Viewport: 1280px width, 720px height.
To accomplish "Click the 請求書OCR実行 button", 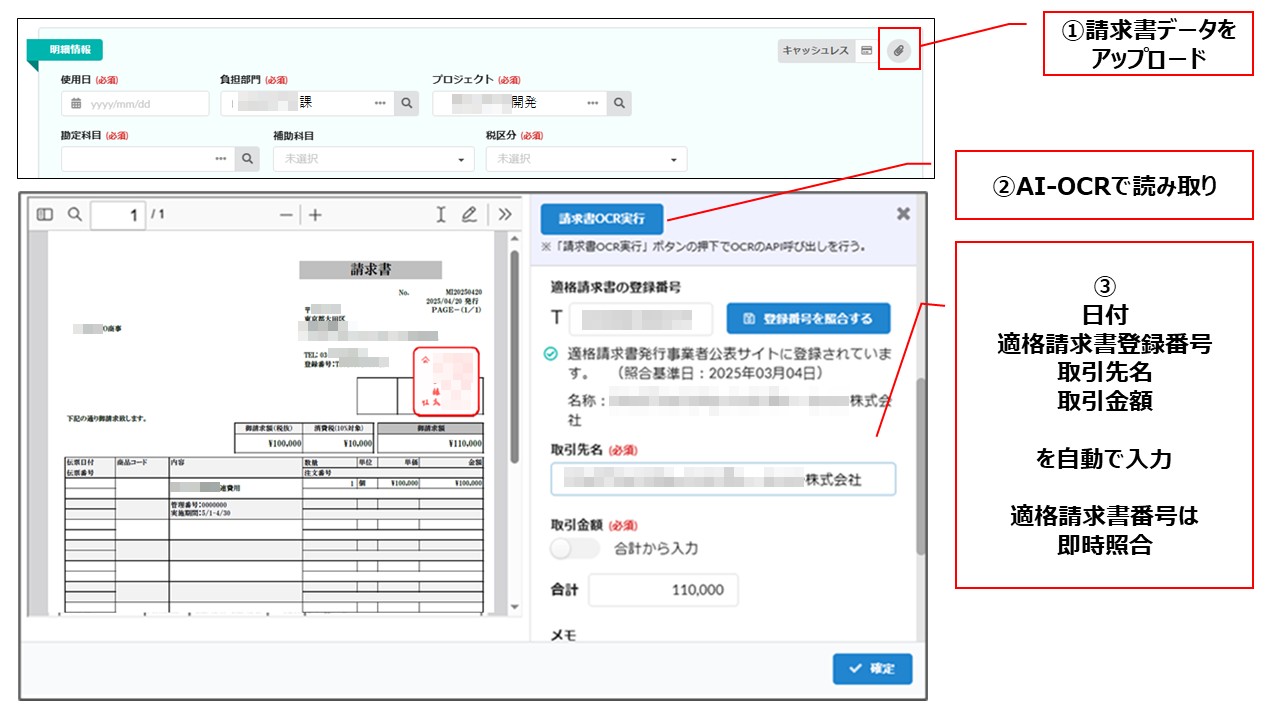I will pyautogui.click(x=601, y=218).
